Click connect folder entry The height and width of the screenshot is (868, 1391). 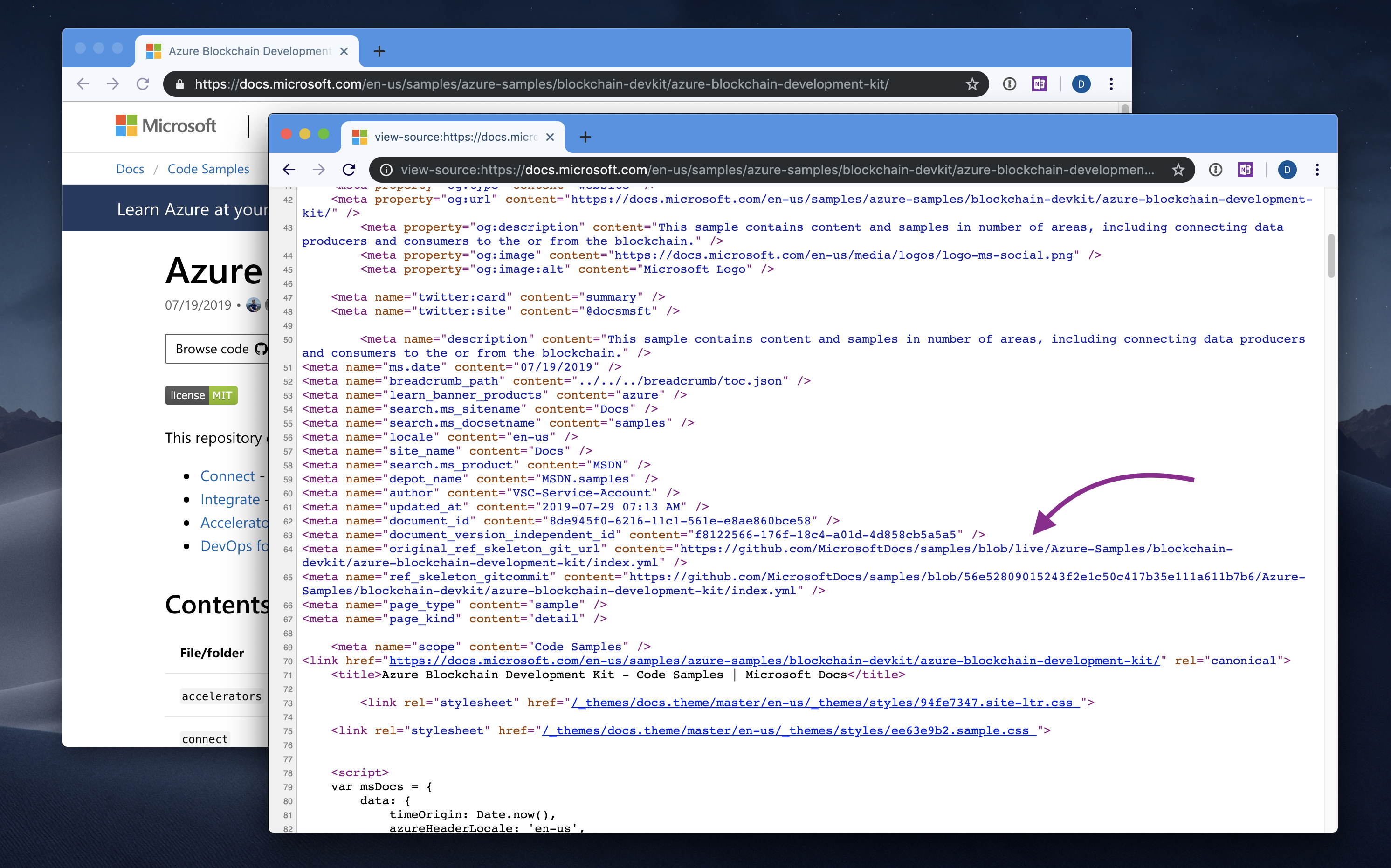click(205, 739)
